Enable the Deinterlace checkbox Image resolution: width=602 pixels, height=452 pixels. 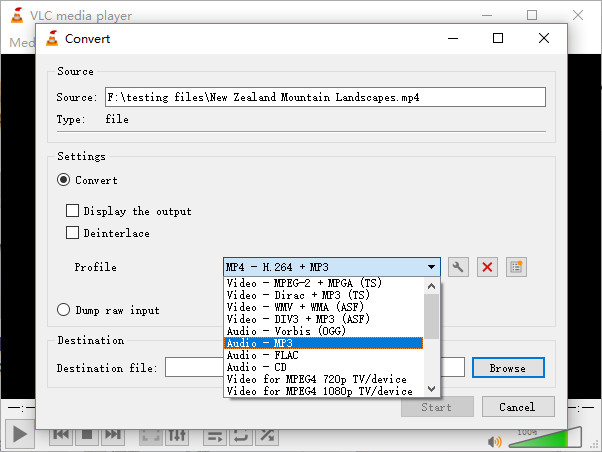[72, 232]
